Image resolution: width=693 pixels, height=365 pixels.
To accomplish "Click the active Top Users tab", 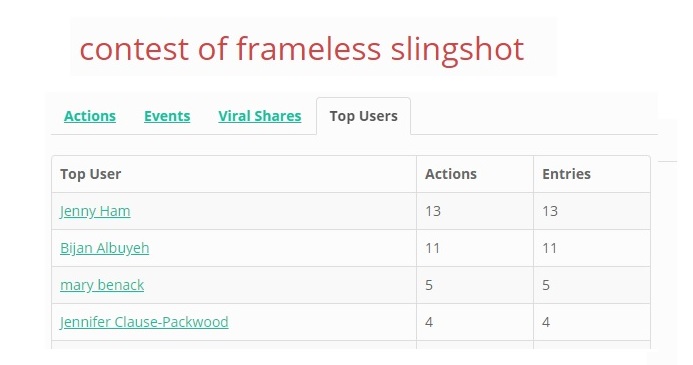I will [363, 116].
